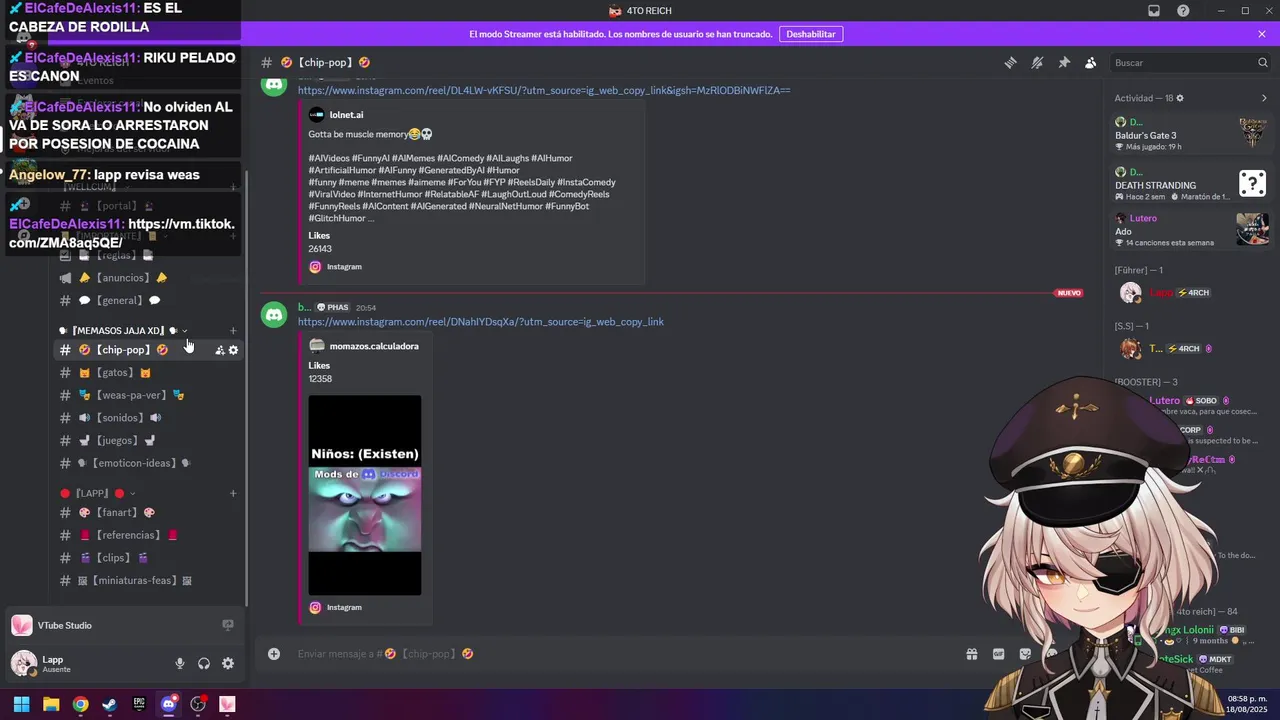The image size is (1280, 720).
Task: Open Epic Games Launcher taskbar icon
Action: pos(139,704)
